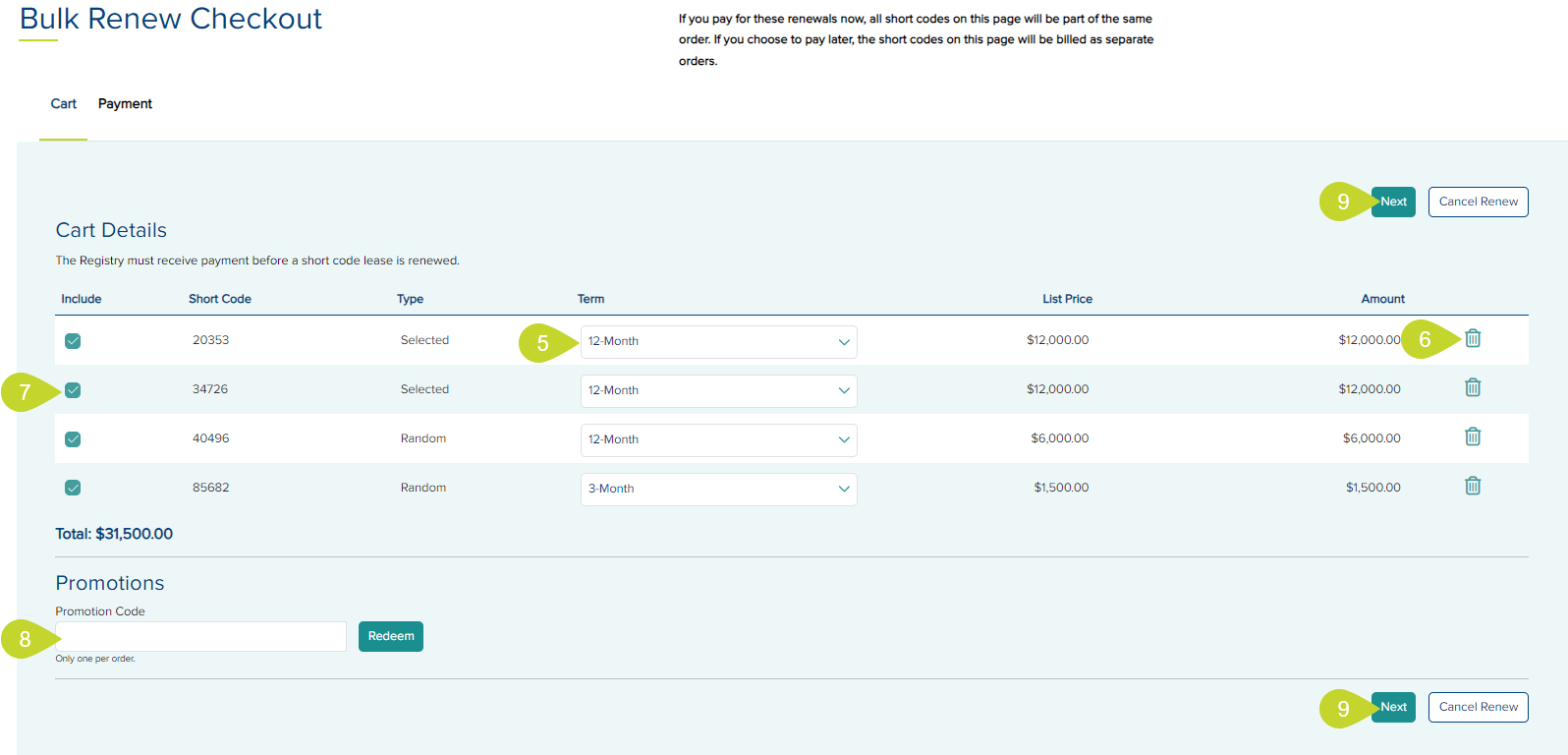
Task: Remove short code 34726 using trash icon
Action: coord(1473,387)
